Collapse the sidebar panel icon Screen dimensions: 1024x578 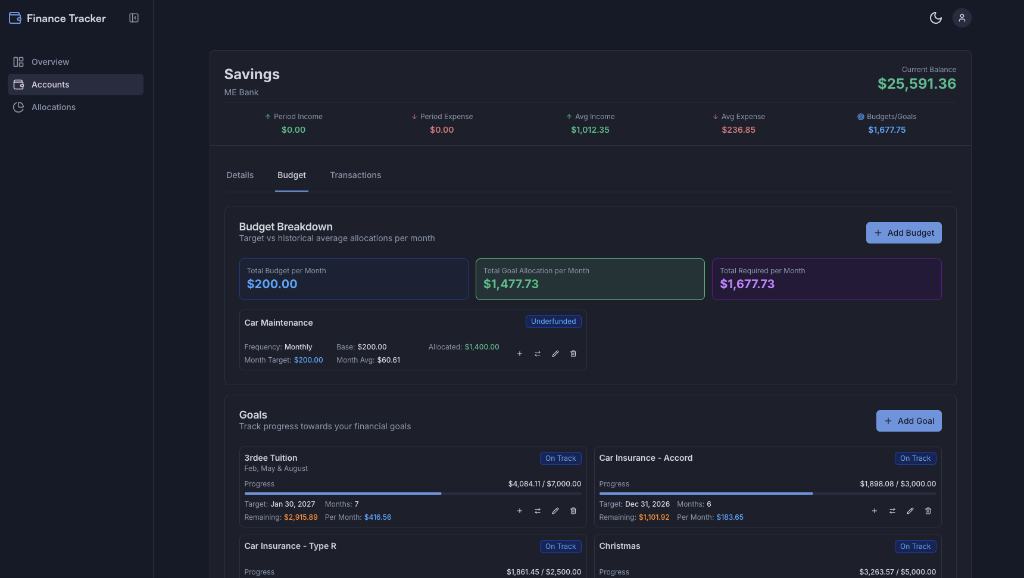[x=134, y=18]
